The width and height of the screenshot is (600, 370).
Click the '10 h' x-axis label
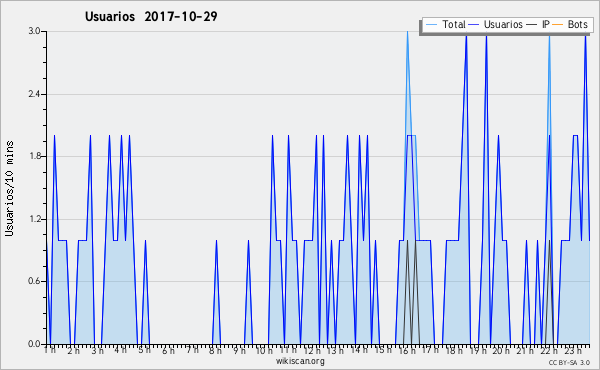tap(264, 350)
